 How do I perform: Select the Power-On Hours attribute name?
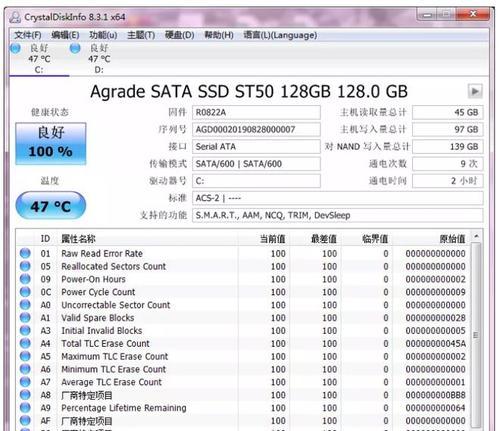(93, 279)
